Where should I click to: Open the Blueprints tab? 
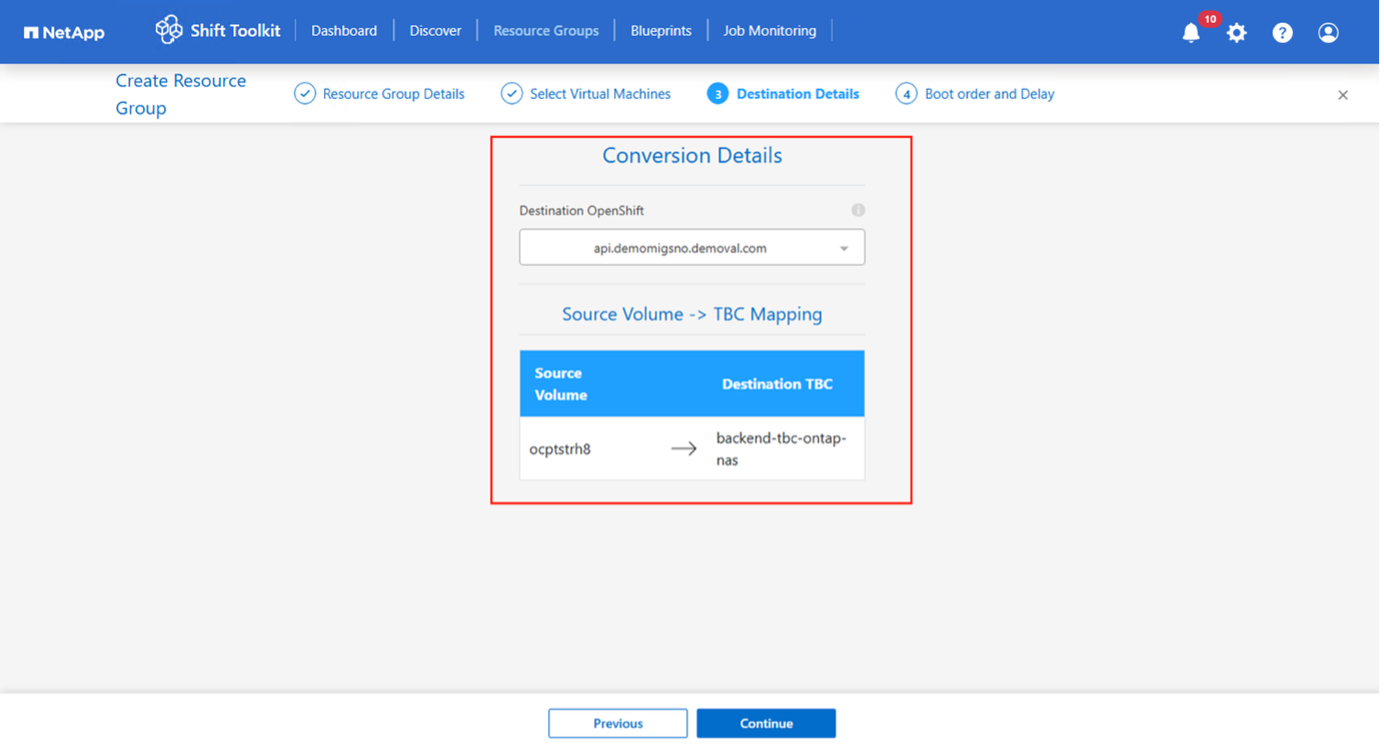(661, 31)
